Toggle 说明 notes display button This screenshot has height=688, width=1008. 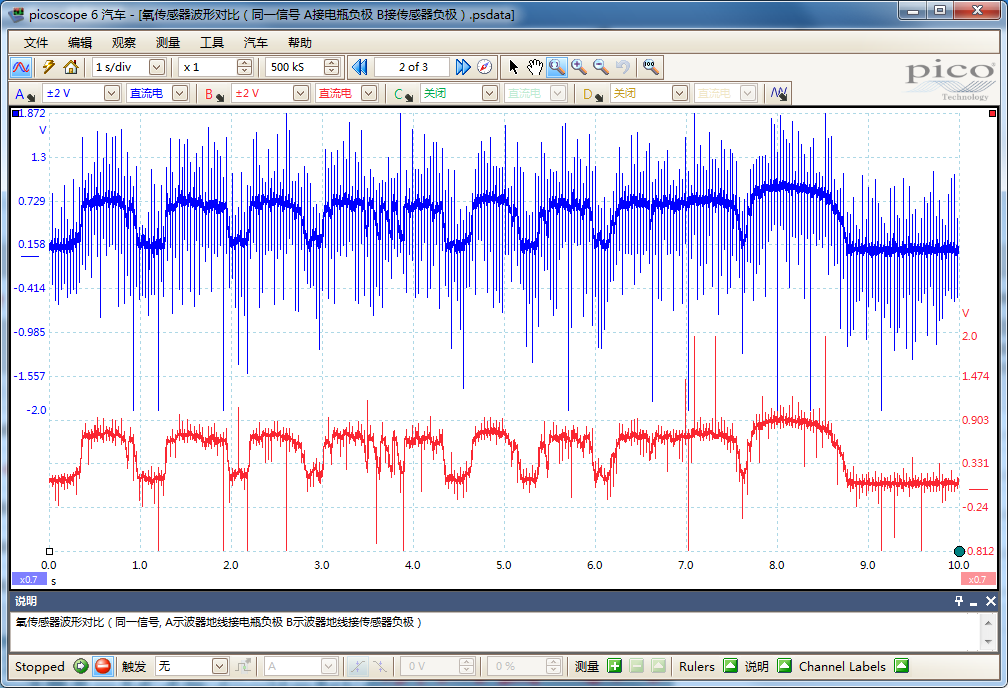pyautogui.click(x=784, y=666)
